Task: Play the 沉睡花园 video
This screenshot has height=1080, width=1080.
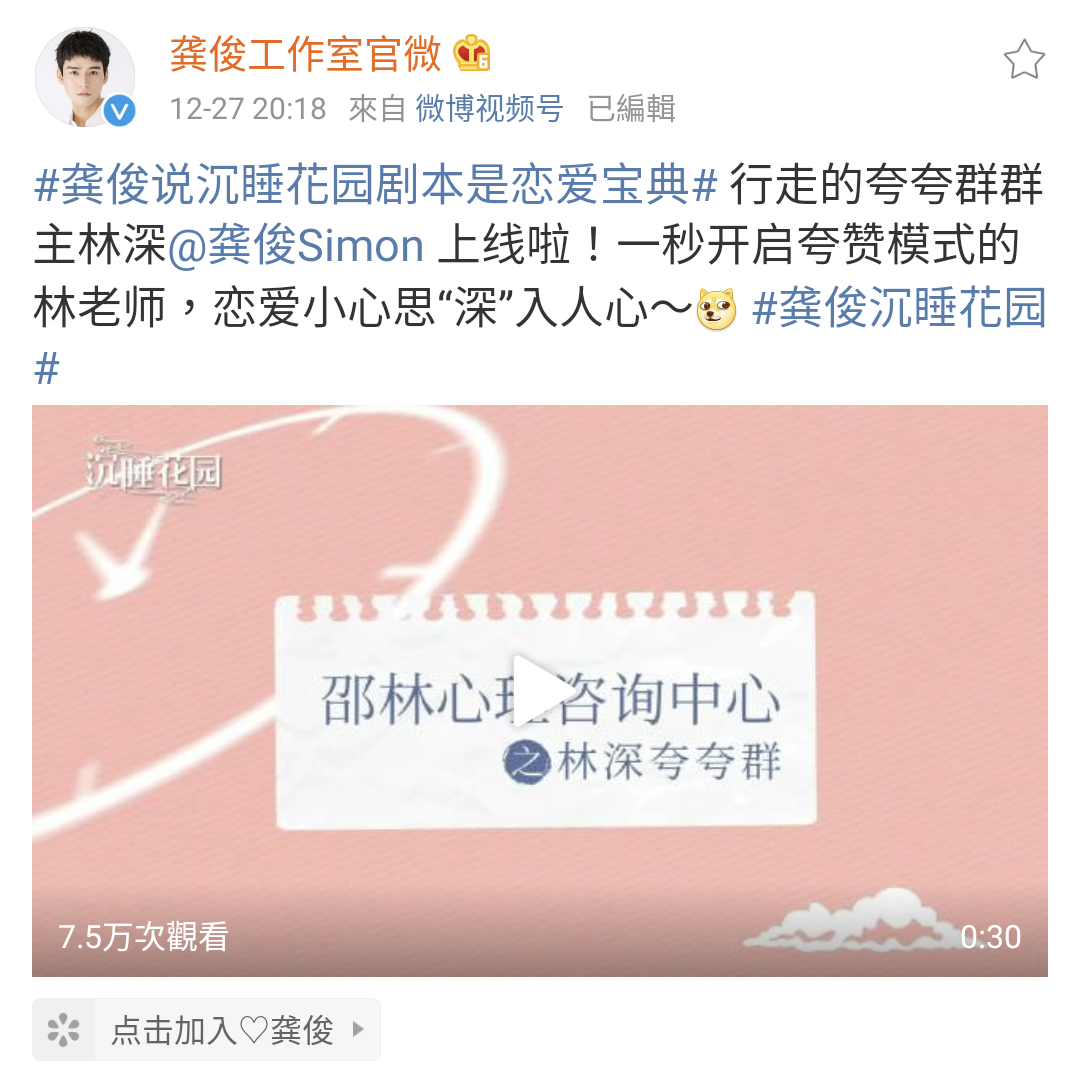Action: (x=539, y=690)
